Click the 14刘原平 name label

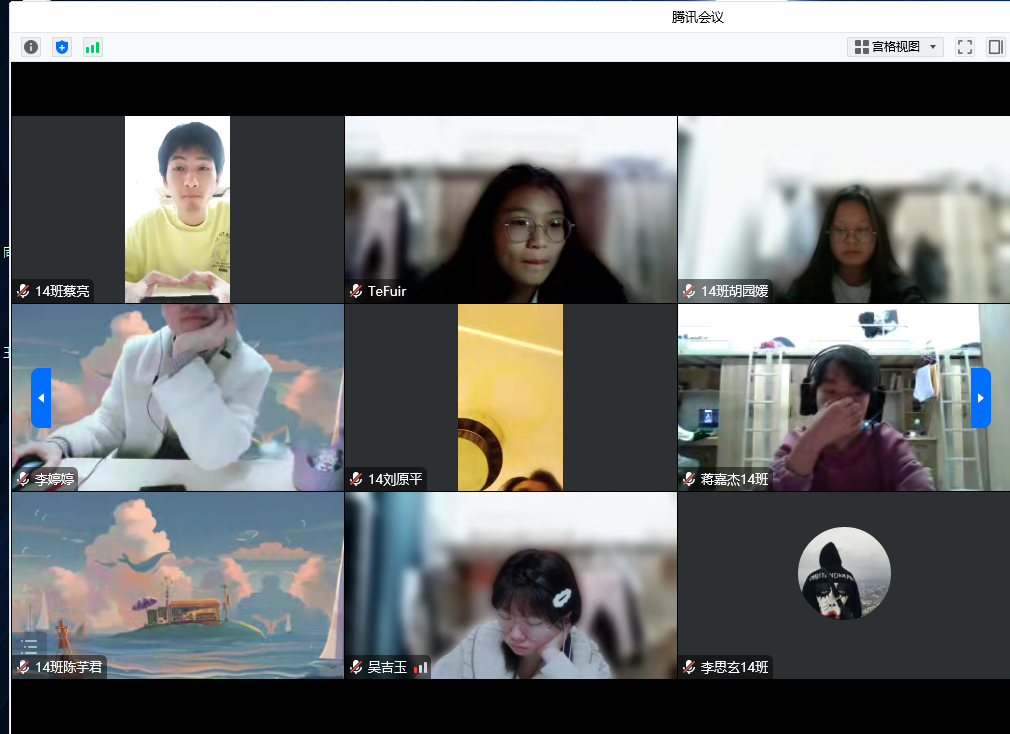(395, 480)
